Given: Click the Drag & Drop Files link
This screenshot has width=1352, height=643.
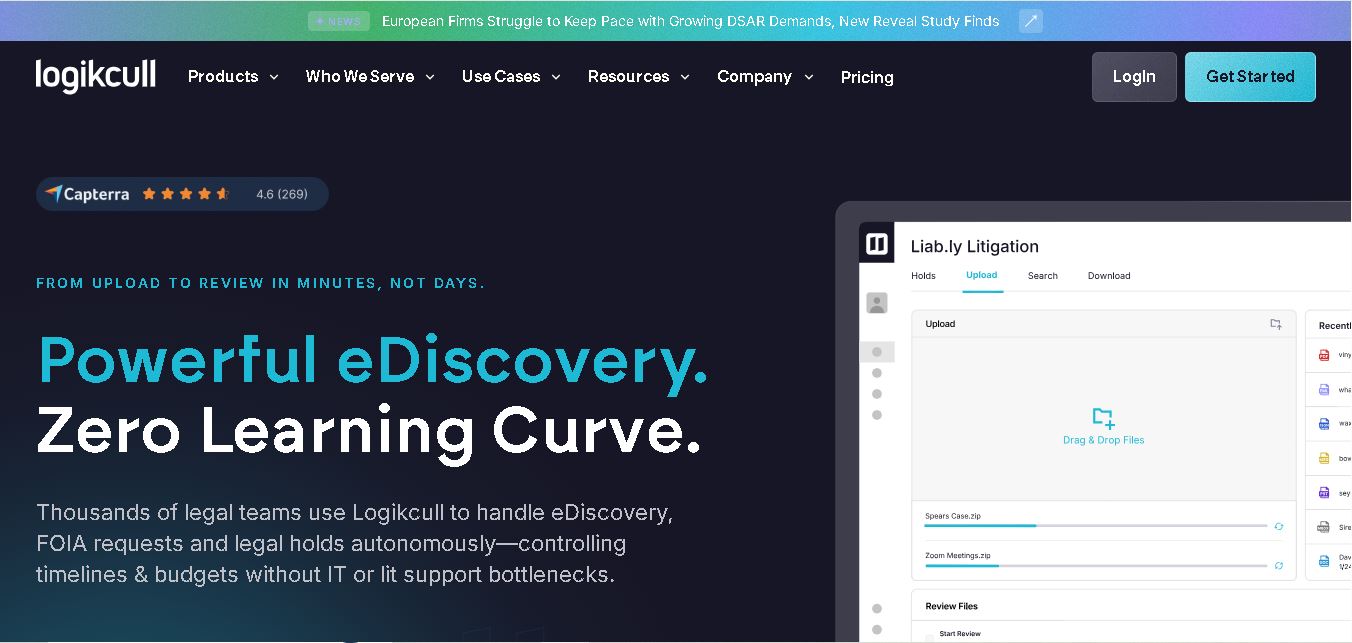Looking at the screenshot, I should (1103, 440).
